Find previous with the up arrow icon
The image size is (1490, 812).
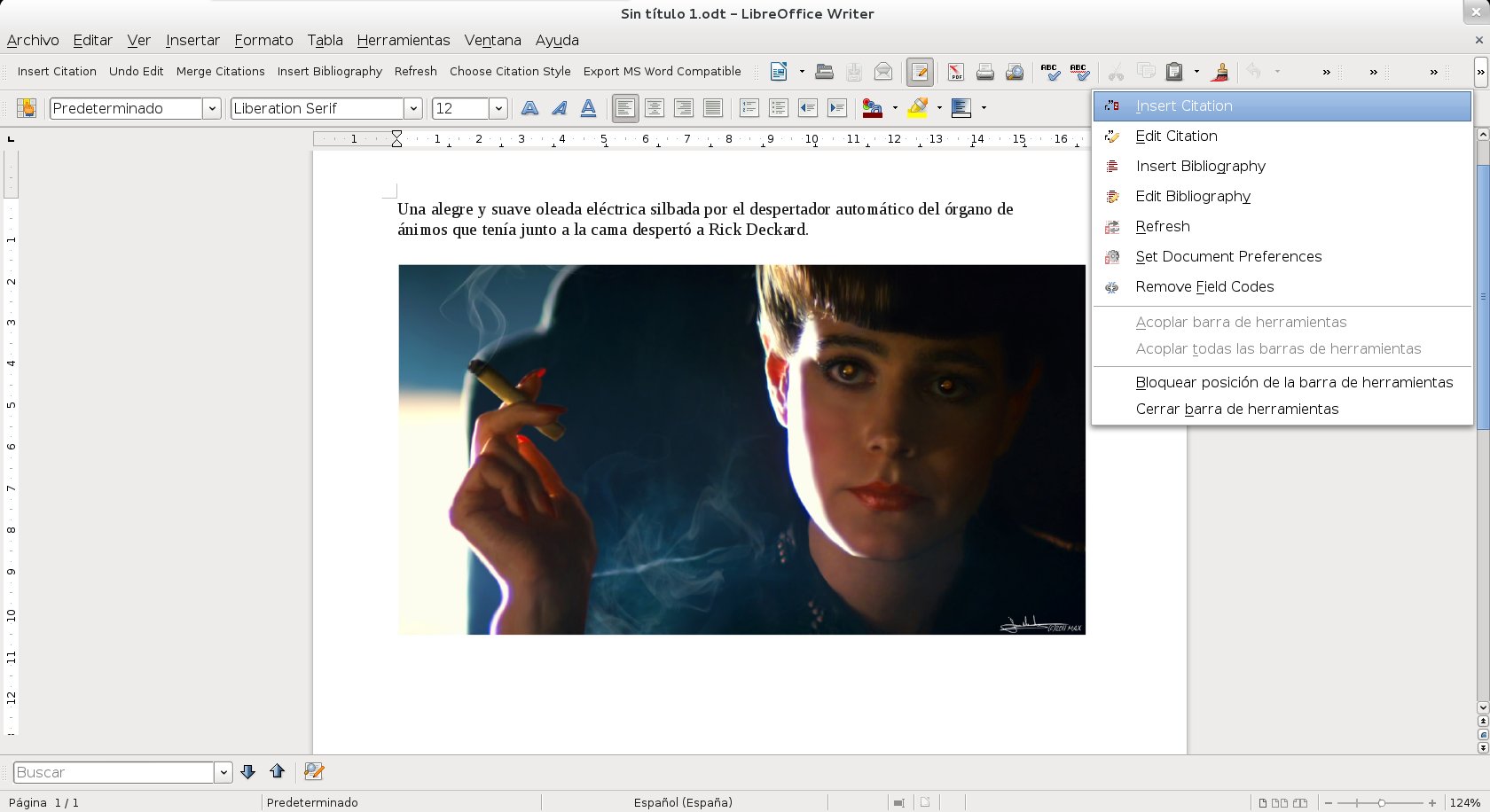[x=278, y=772]
